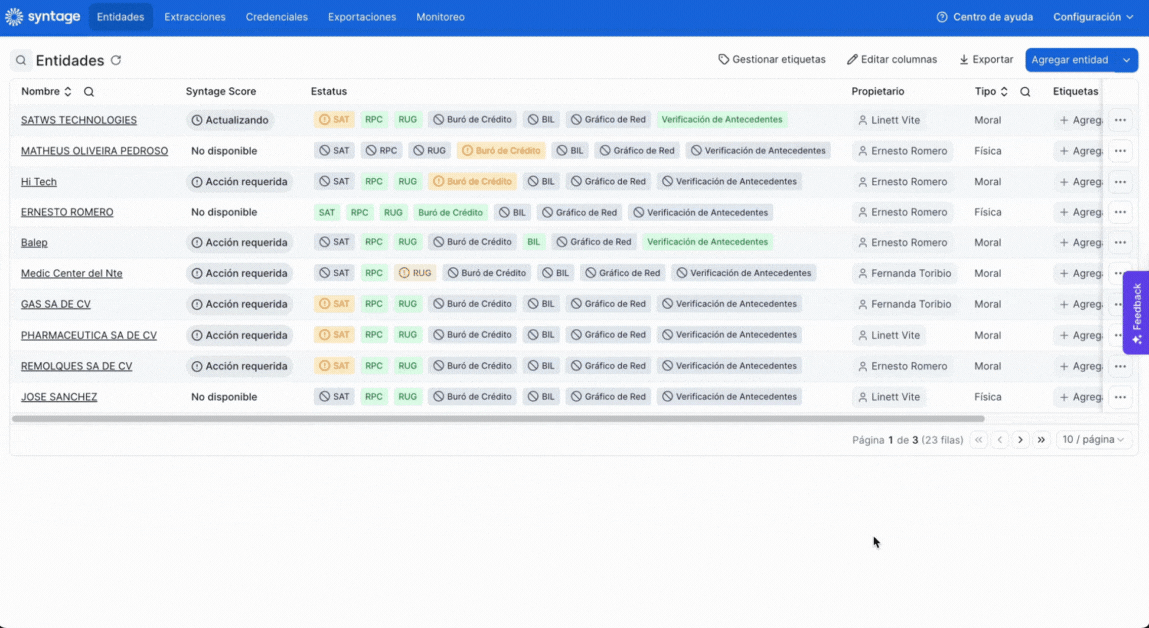Viewport: 1149px width, 628px height.
Task: Switch to the Extracciones tab
Action: [x=195, y=17]
